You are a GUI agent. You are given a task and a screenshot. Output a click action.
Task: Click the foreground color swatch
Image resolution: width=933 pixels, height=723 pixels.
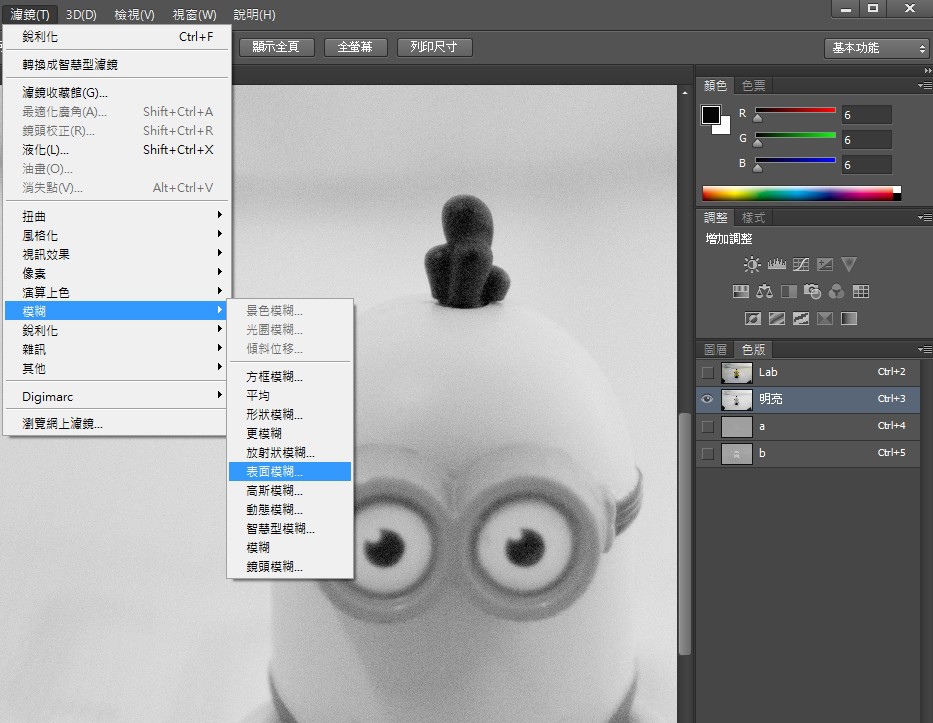coord(710,115)
